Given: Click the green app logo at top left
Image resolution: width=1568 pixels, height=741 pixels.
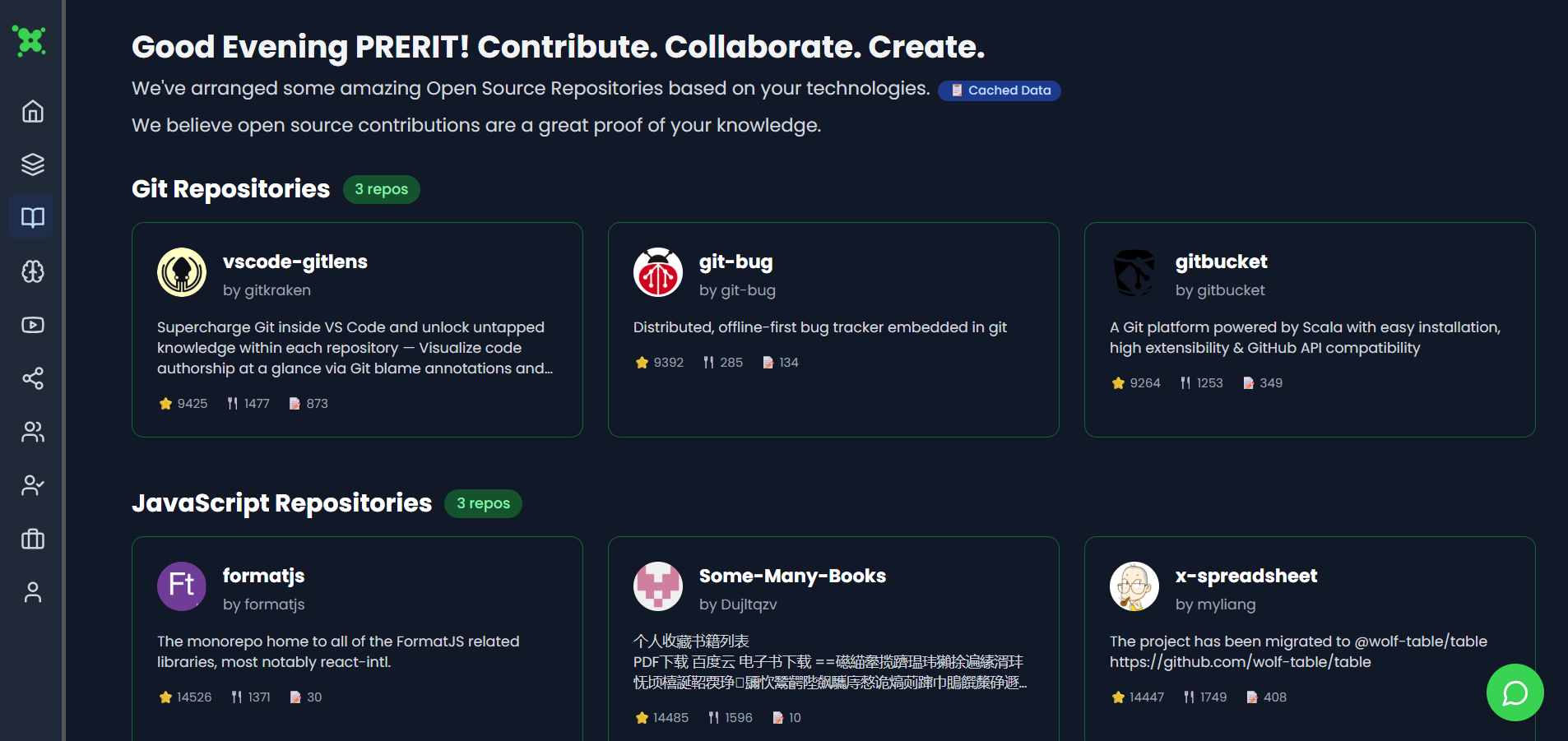Looking at the screenshot, I should 30,40.
